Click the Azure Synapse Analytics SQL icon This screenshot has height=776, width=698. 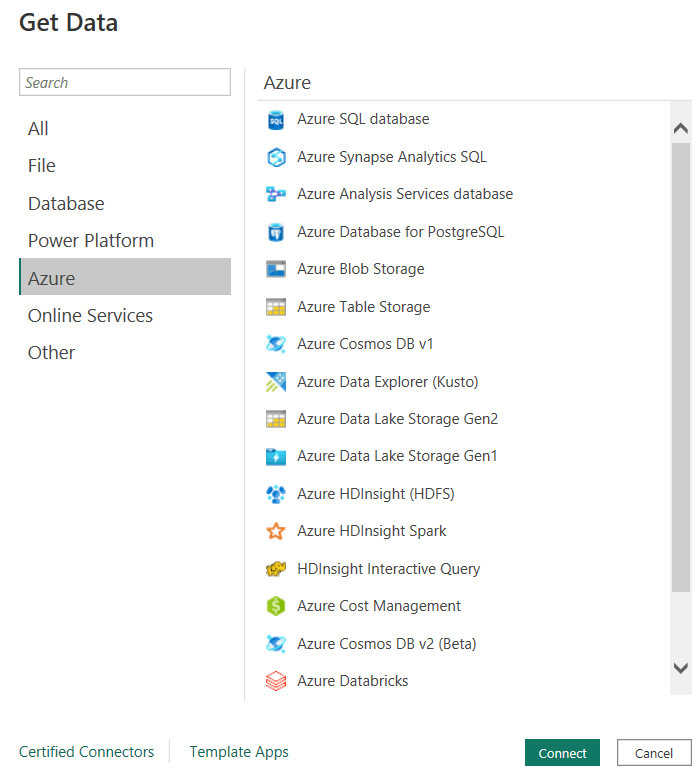(x=276, y=157)
